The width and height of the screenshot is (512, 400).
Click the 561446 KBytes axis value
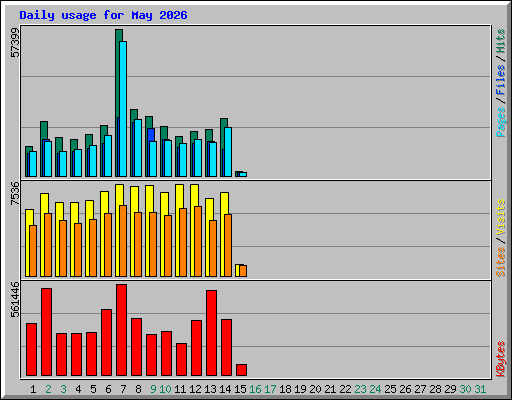[15, 300]
